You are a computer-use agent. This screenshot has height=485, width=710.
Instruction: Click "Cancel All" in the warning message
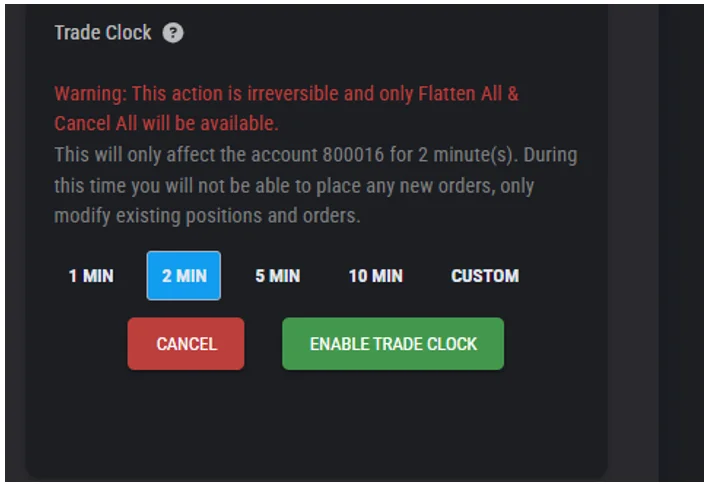pyautogui.click(x=90, y=124)
